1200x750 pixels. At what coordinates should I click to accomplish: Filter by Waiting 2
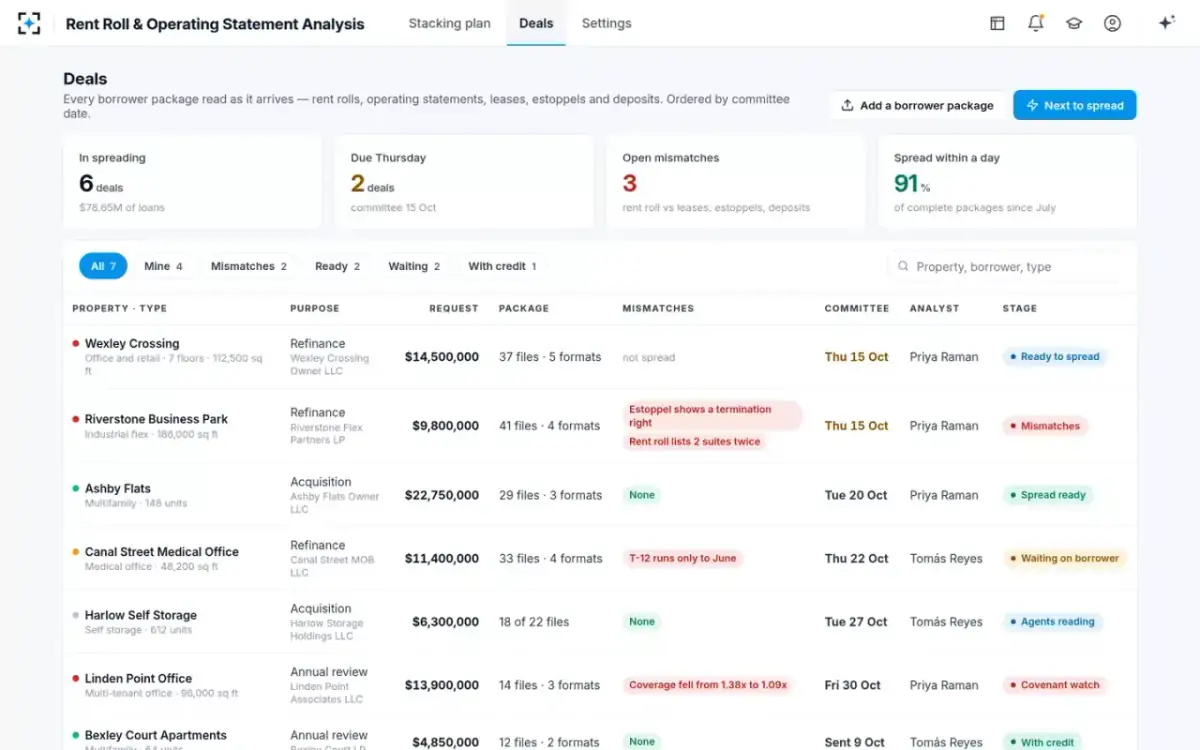[x=414, y=266]
